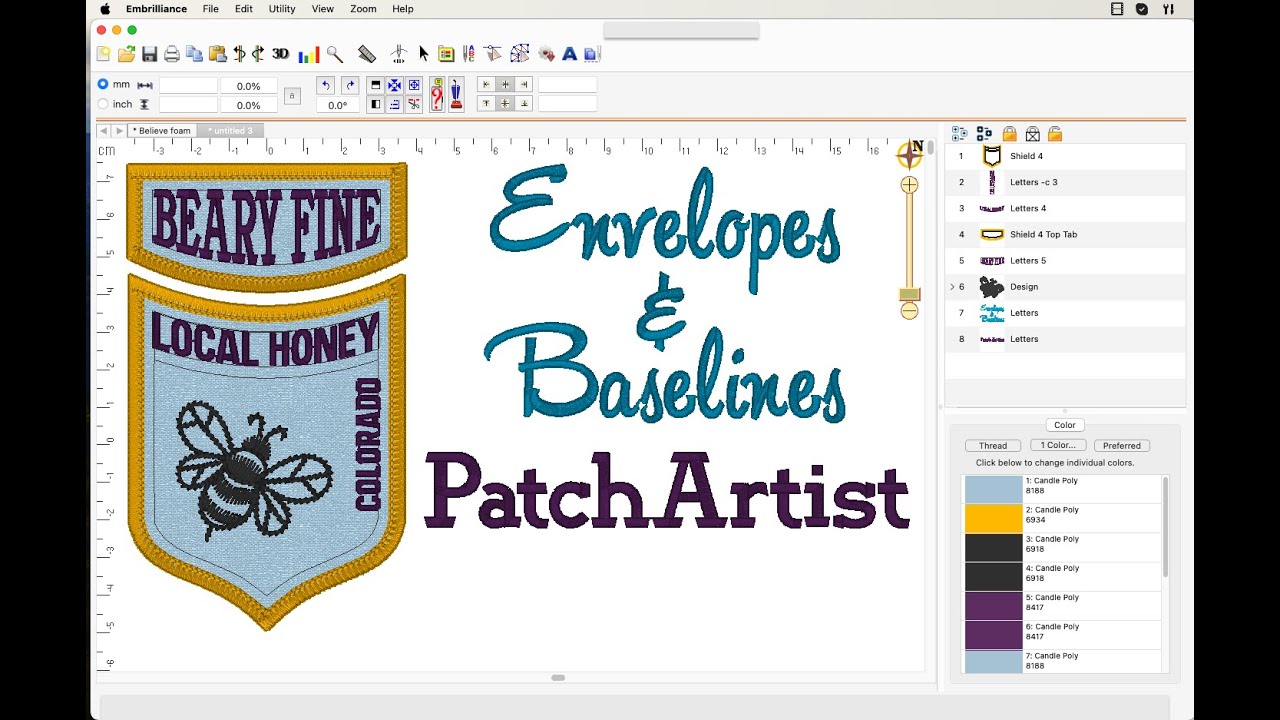Click the Thread button

(x=993, y=446)
